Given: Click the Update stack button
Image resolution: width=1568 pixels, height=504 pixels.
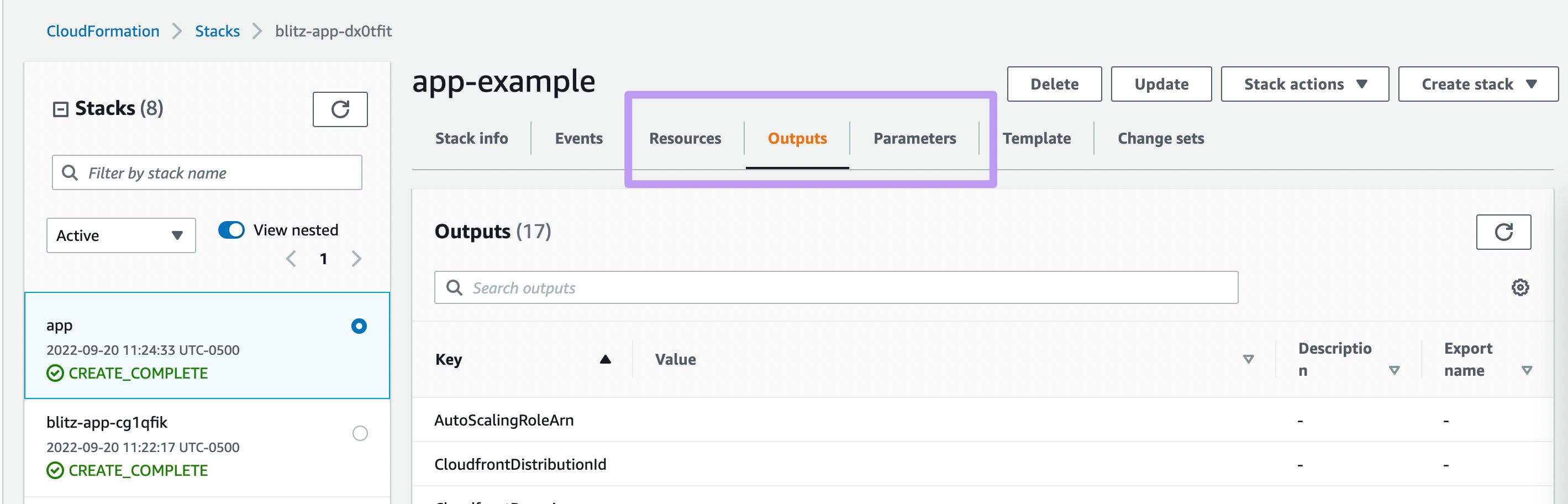Looking at the screenshot, I should [1161, 84].
